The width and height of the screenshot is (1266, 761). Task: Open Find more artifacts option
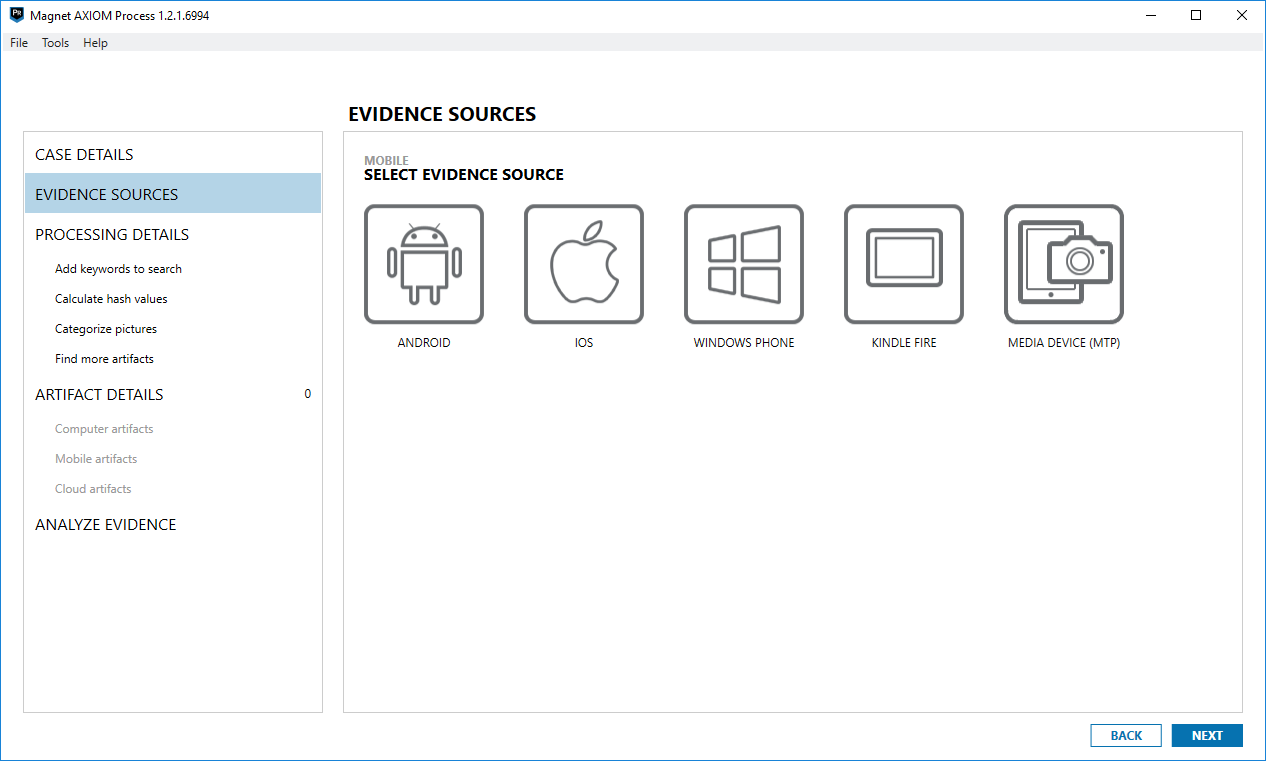[104, 359]
